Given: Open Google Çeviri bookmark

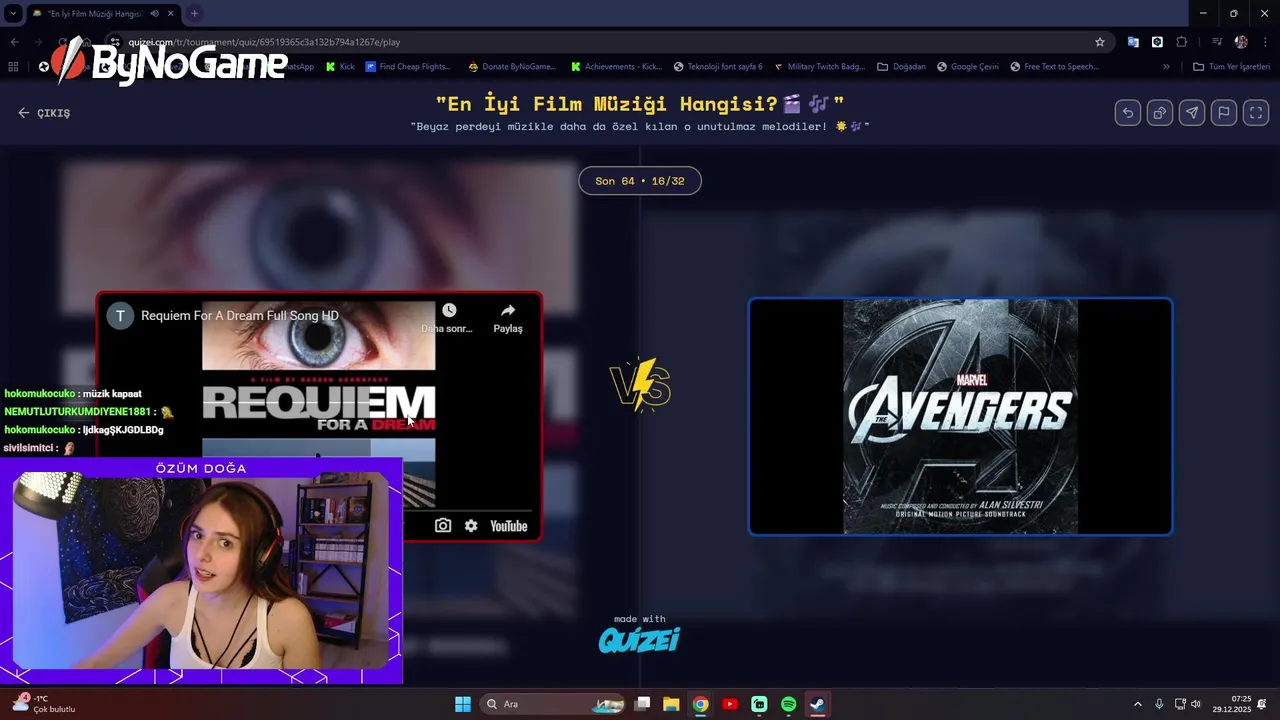Looking at the screenshot, I should 967,67.
